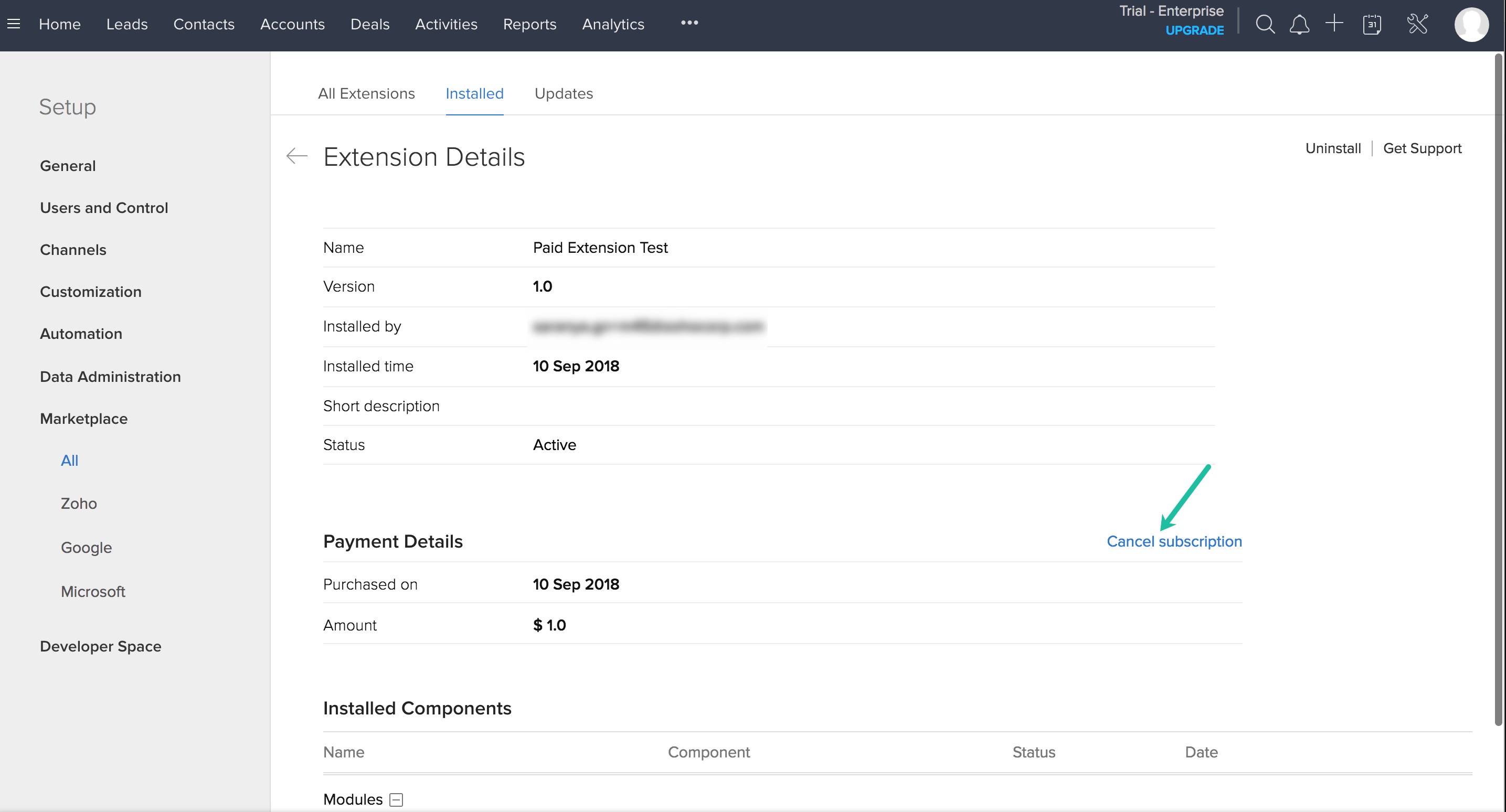The height and width of the screenshot is (812, 1506).
Task: Open the more modules ellipsis menu
Action: click(x=690, y=23)
